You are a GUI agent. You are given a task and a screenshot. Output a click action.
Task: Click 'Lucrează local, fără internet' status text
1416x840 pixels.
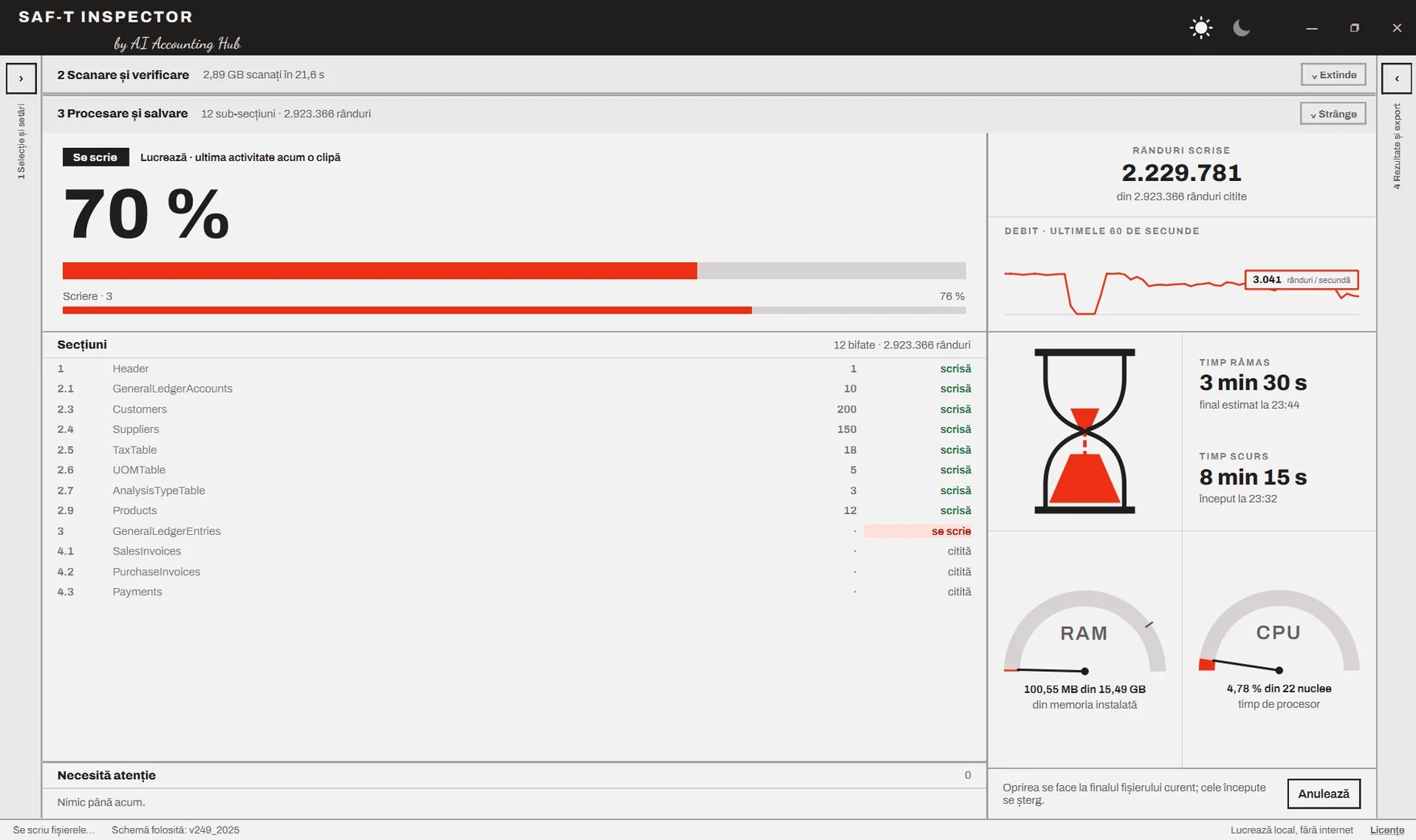[x=1291, y=830]
